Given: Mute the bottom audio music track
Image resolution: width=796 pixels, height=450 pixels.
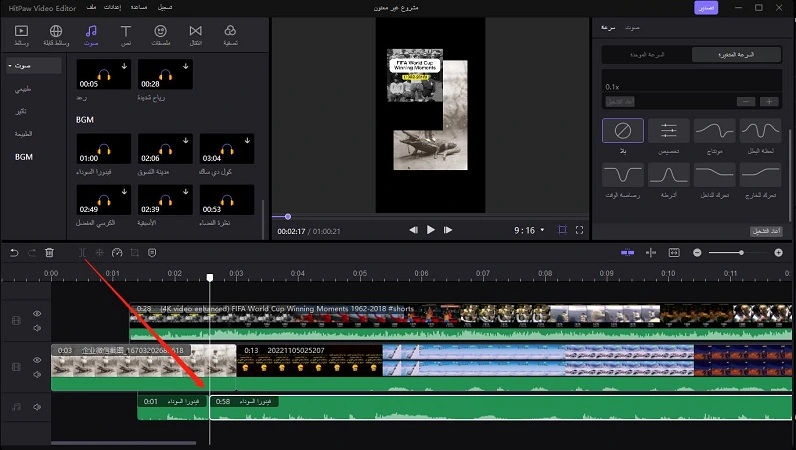Looking at the screenshot, I should pos(37,407).
